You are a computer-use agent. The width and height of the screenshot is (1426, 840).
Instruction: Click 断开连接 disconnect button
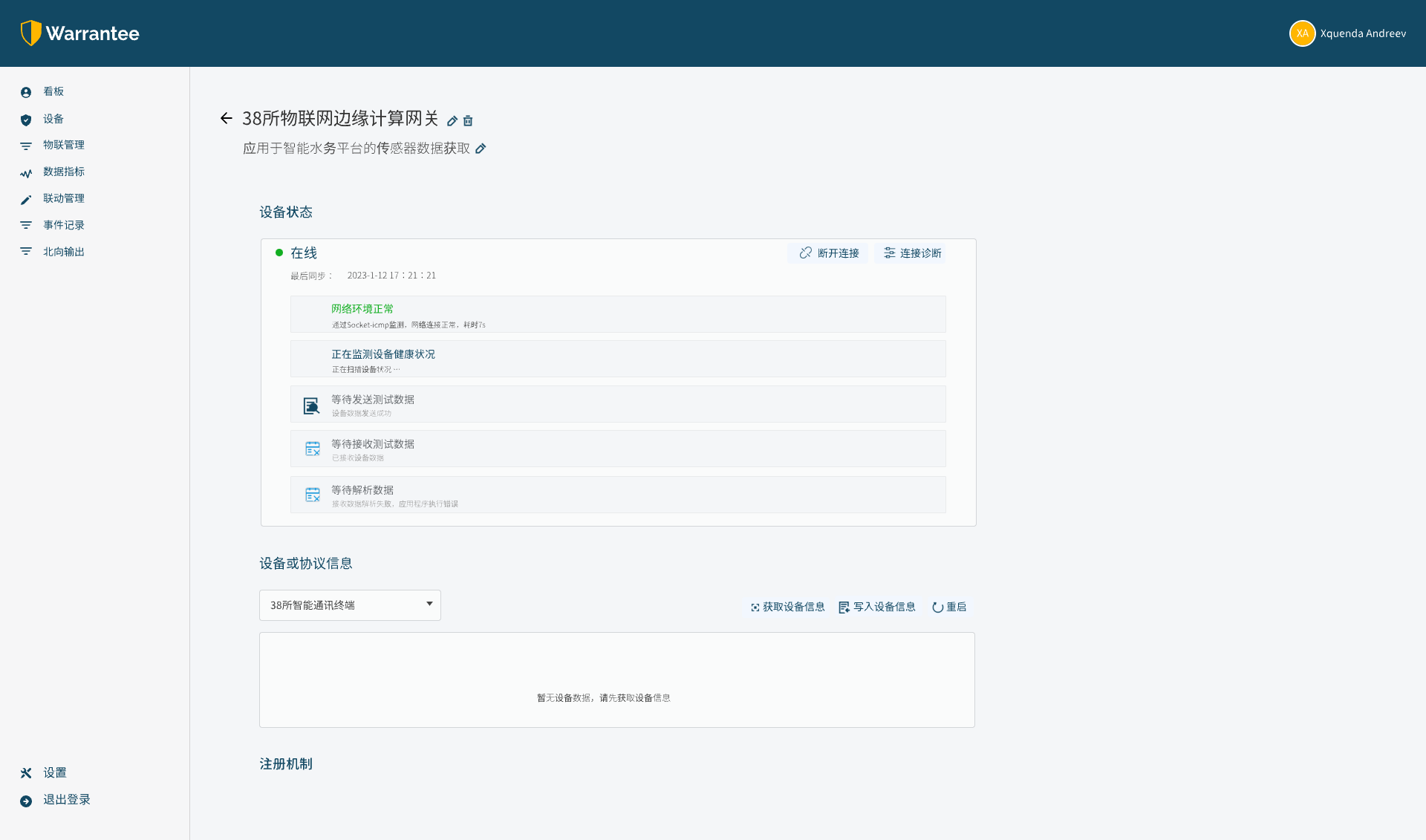click(x=827, y=253)
